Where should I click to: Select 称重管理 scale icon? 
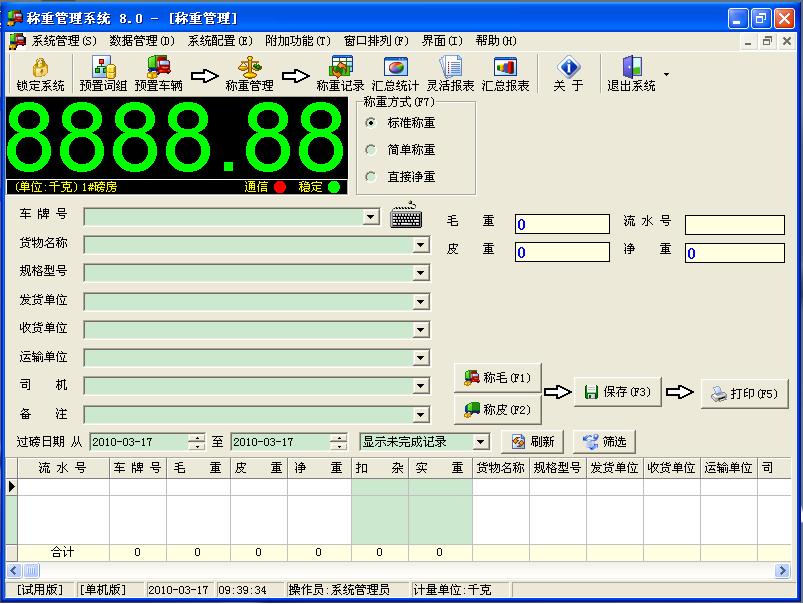249,67
